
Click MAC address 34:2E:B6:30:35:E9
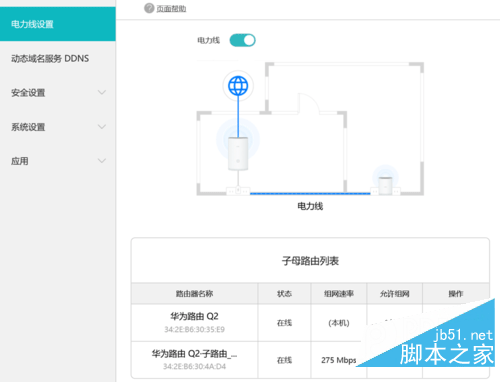pos(194,329)
